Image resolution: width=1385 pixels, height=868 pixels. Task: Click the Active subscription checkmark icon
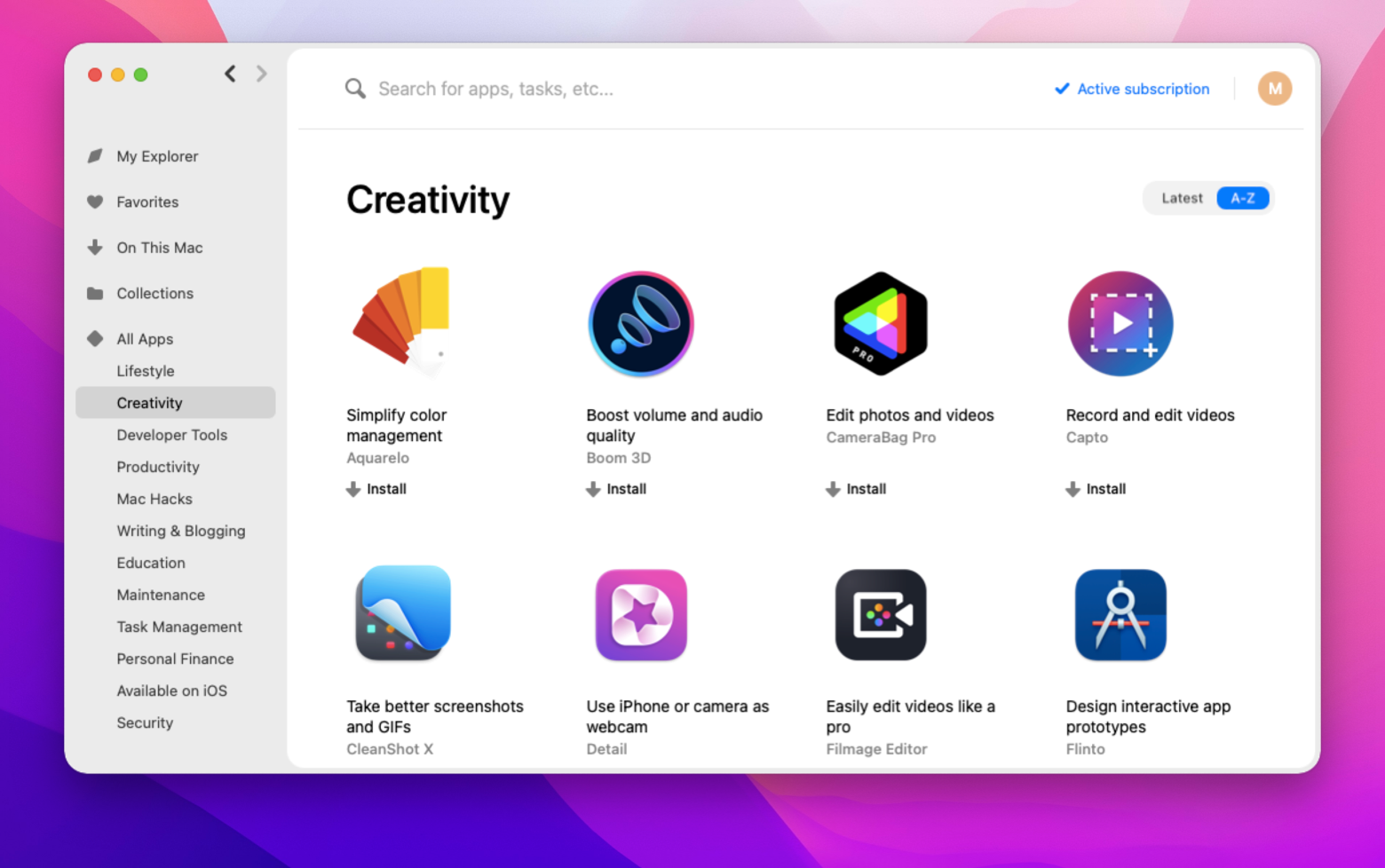click(1062, 89)
